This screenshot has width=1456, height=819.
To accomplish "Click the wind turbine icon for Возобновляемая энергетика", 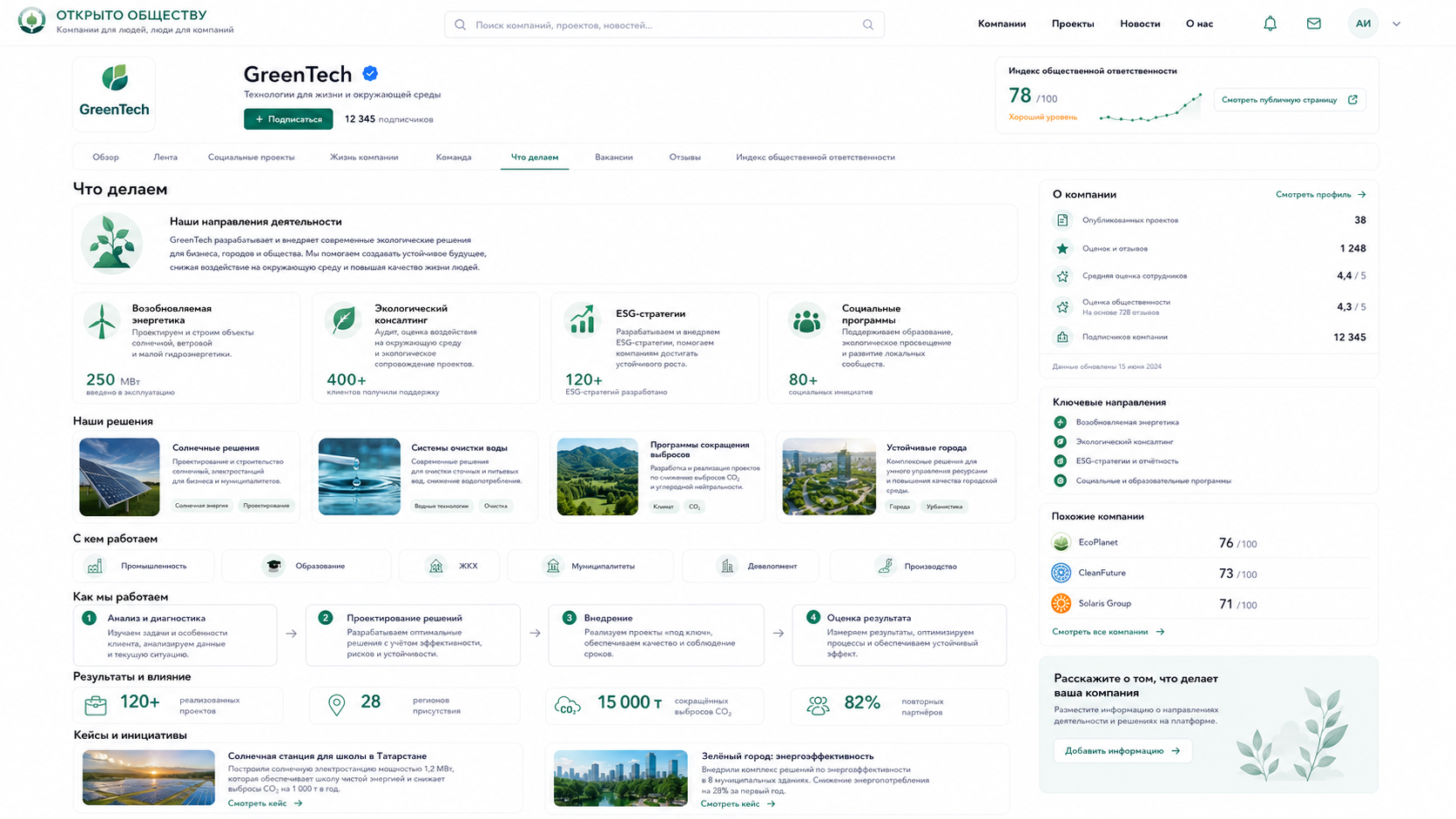I will pyautogui.click(x=102, y=320).
